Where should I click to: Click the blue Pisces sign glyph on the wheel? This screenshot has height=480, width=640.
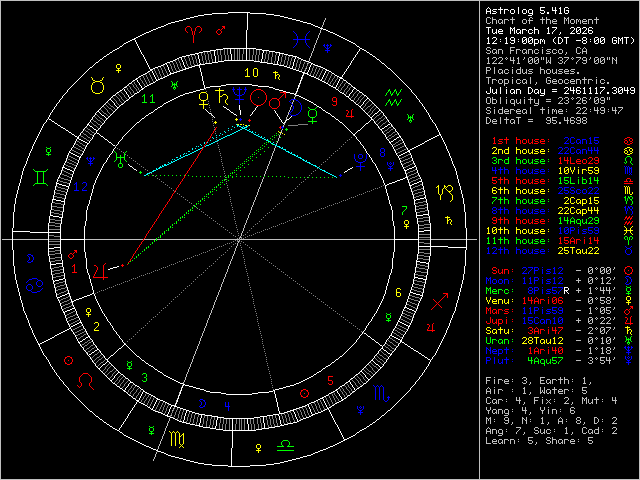click(302, 39)
